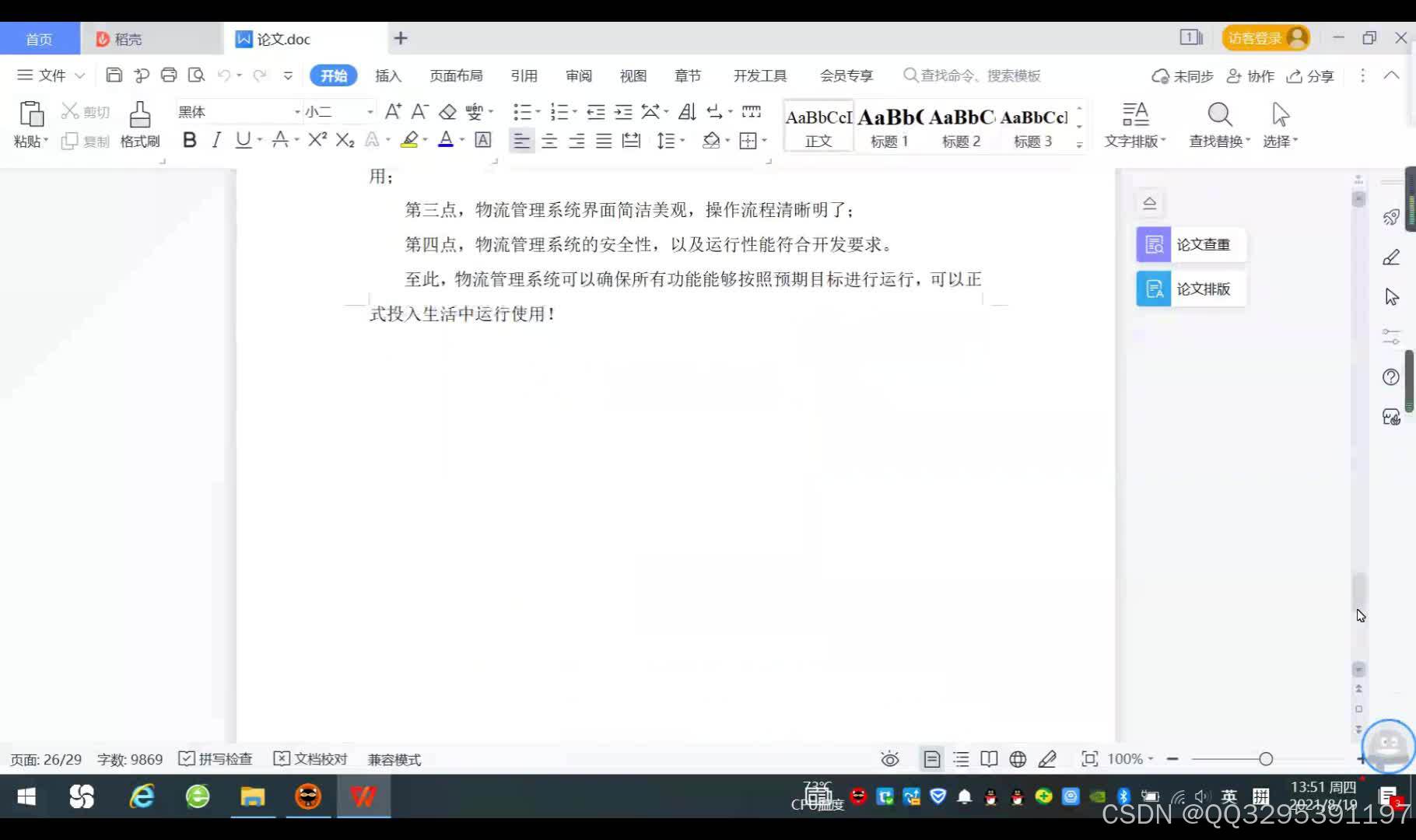This screenshot has width=1416, height=840.
Task: Open the font name dropdown 黑体
Action: coord(297,112)
